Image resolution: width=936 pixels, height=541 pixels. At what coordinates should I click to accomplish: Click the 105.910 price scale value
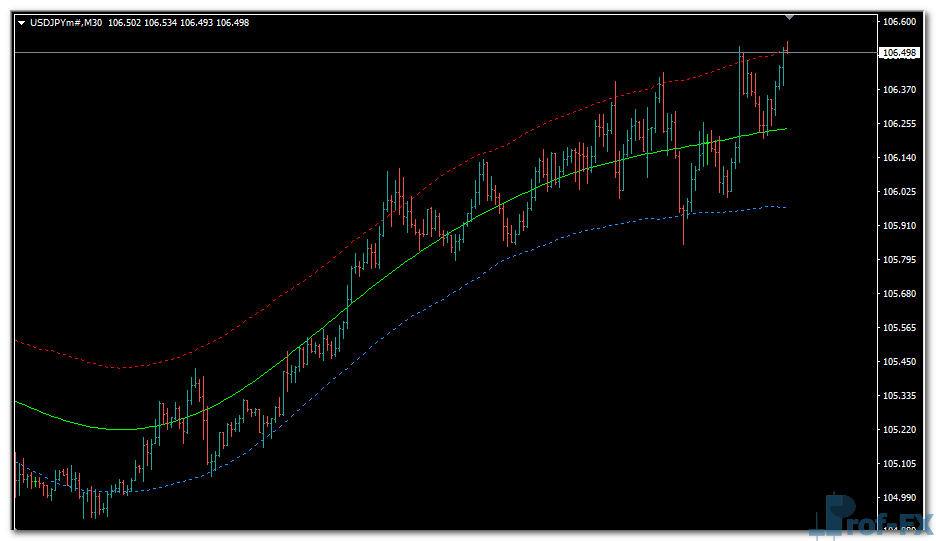point(899,226)
